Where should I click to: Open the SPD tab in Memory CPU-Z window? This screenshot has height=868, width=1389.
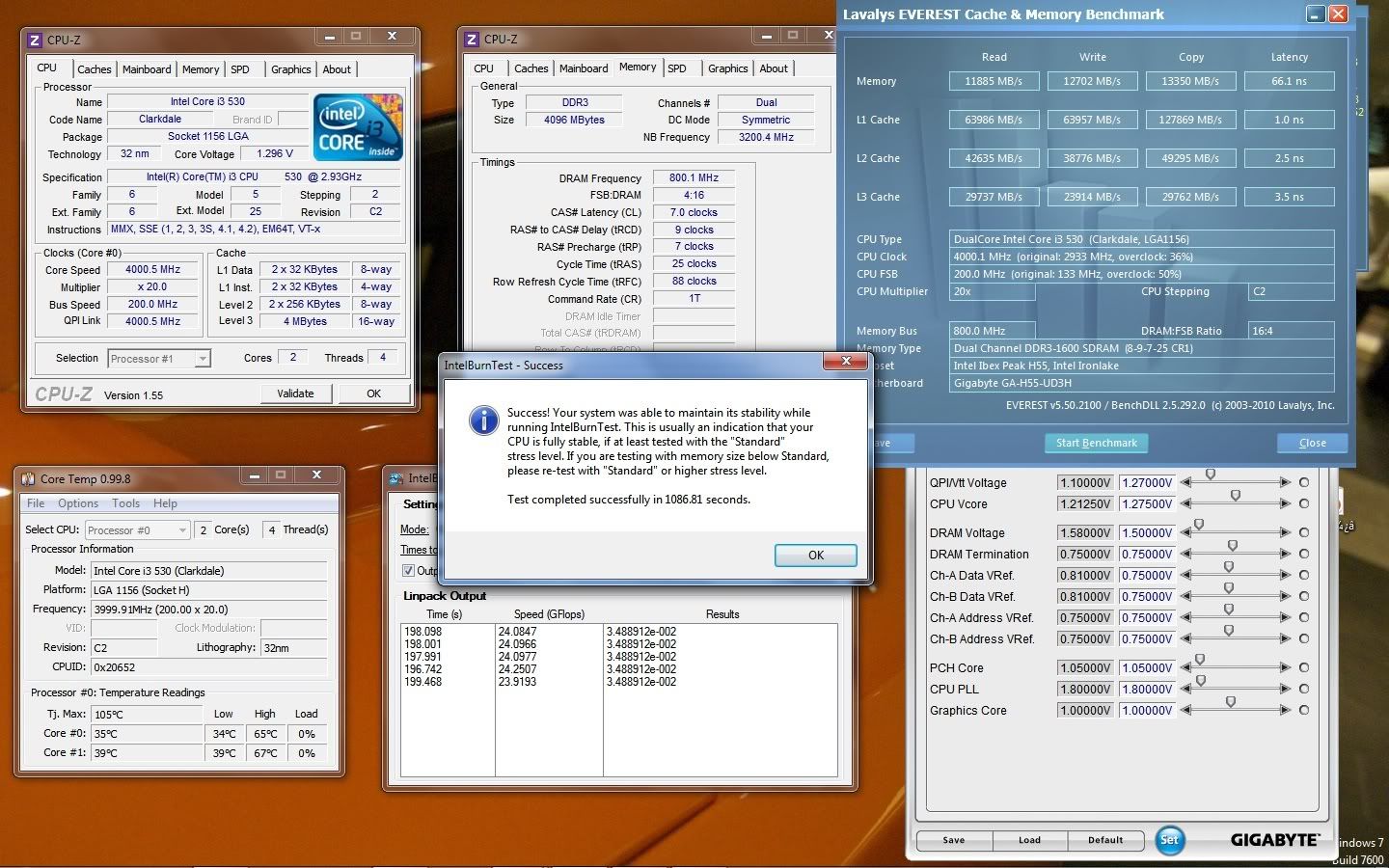[x=677, y=68]
